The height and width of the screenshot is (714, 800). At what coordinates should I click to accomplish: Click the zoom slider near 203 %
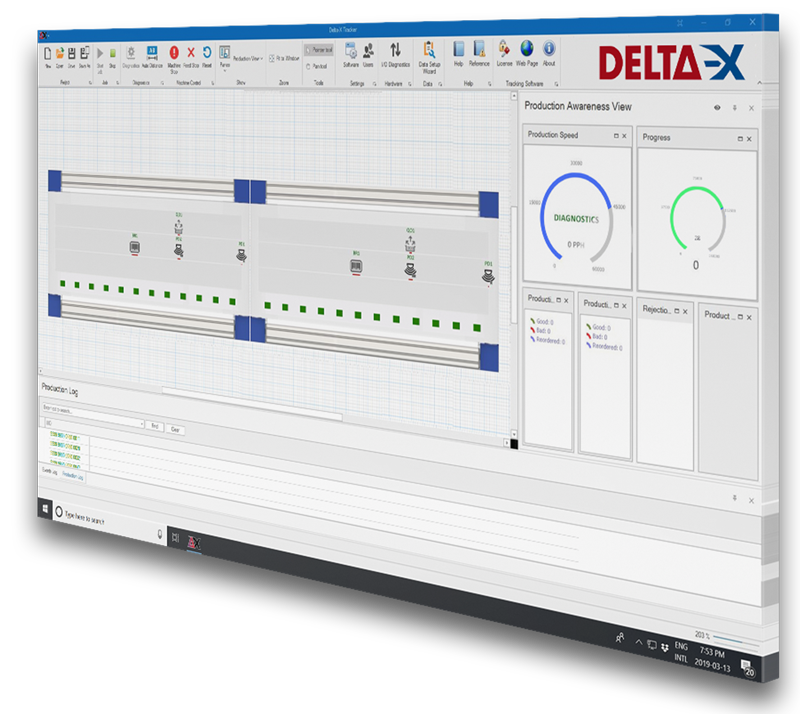coord(735,641)
